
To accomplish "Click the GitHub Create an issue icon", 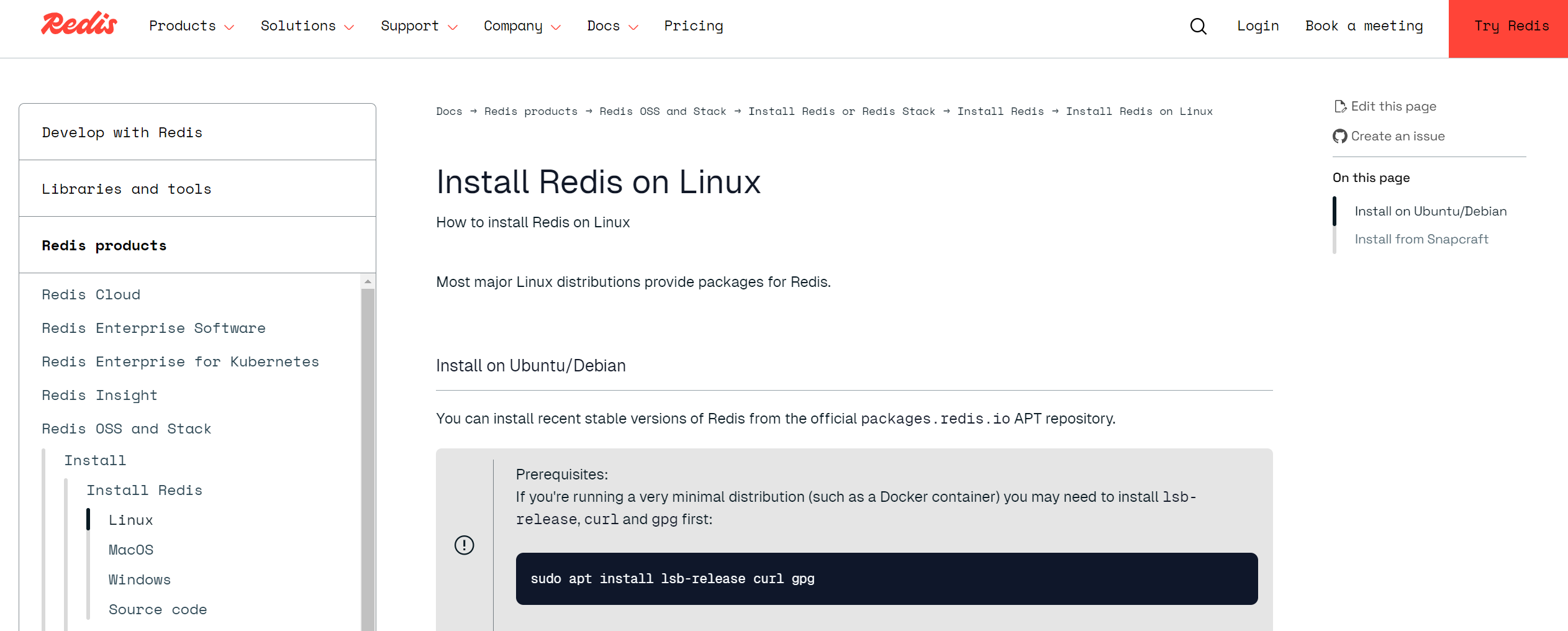I will pyautogui.click(x=1339, y=136).
